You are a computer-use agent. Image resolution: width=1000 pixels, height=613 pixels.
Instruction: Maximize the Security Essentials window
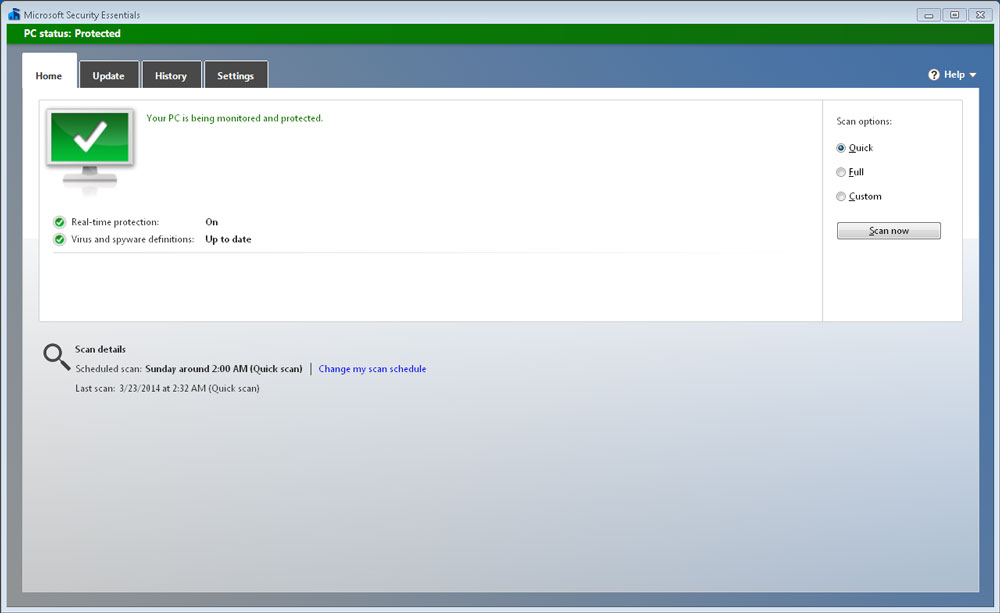coord(955,15)
